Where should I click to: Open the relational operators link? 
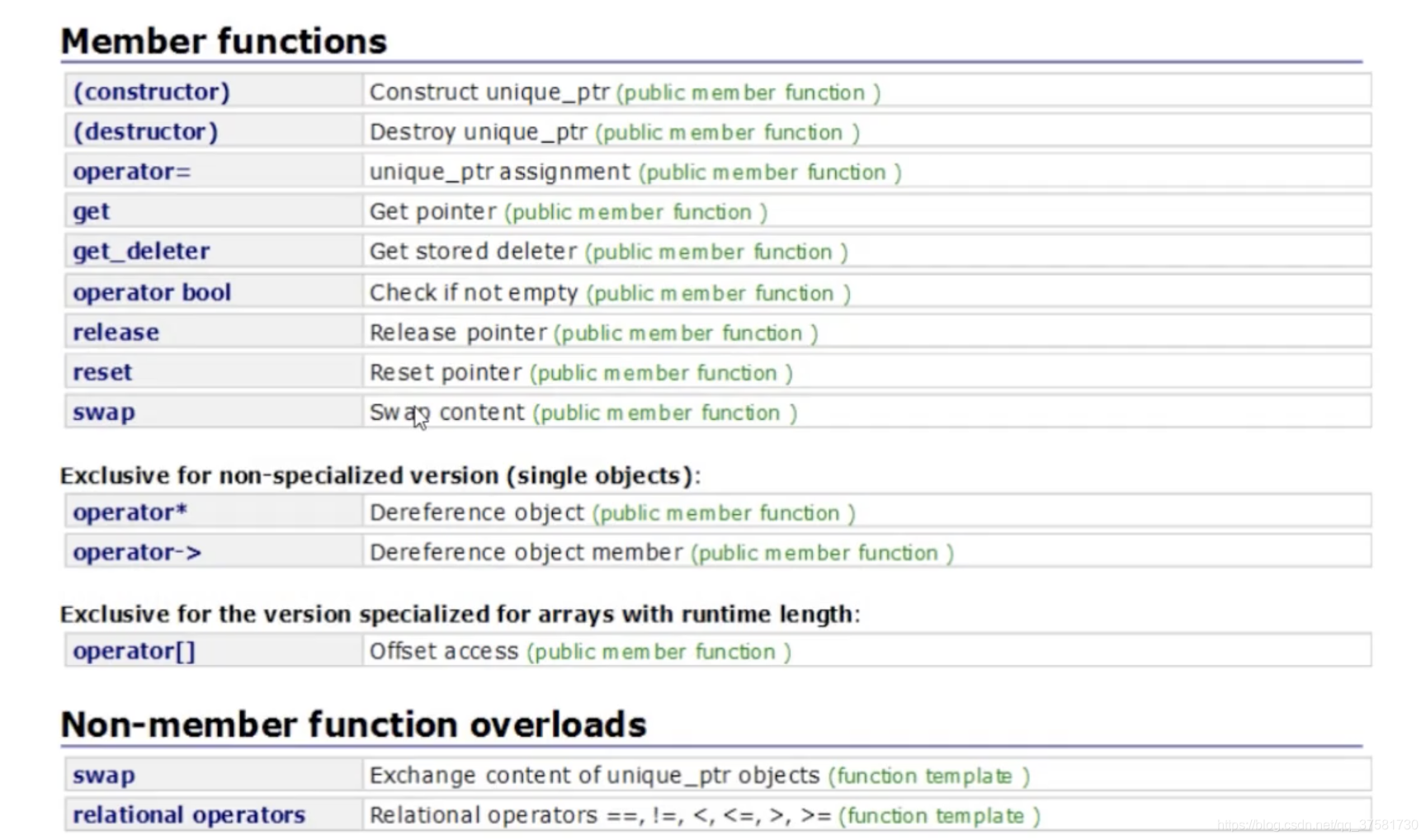pos(189,814)
